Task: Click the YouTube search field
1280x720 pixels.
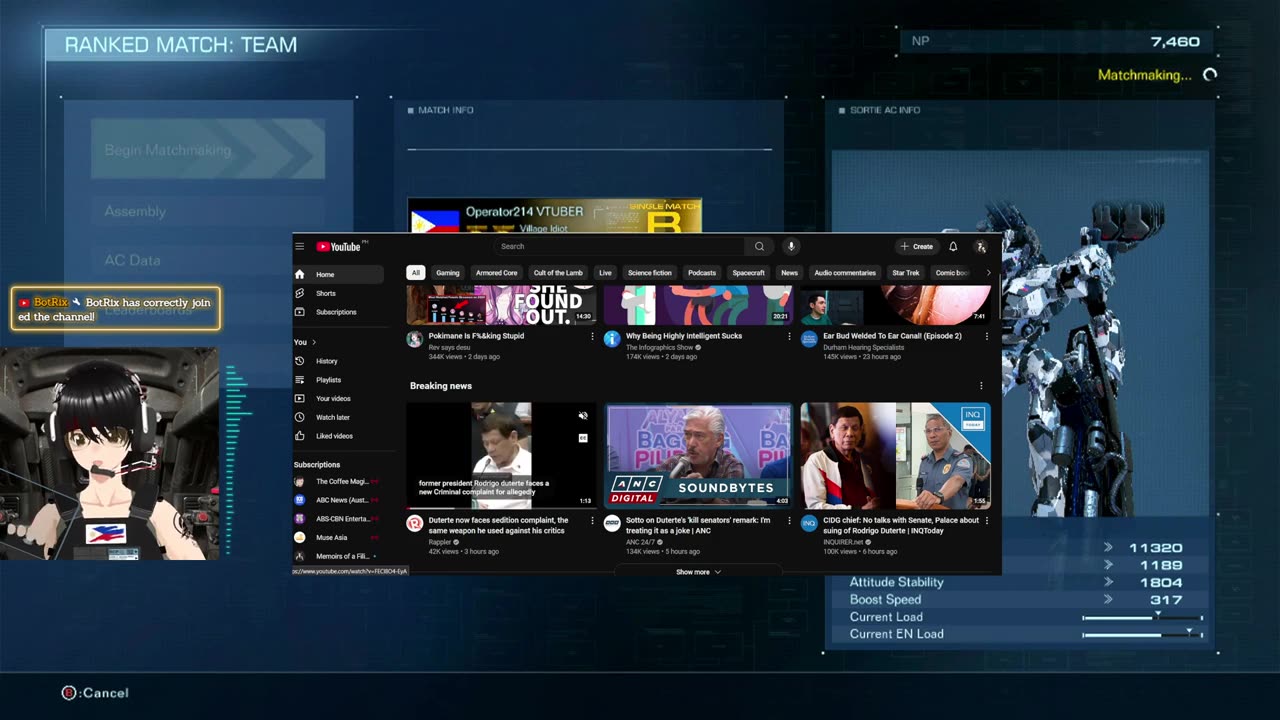Action: [620, 246]
